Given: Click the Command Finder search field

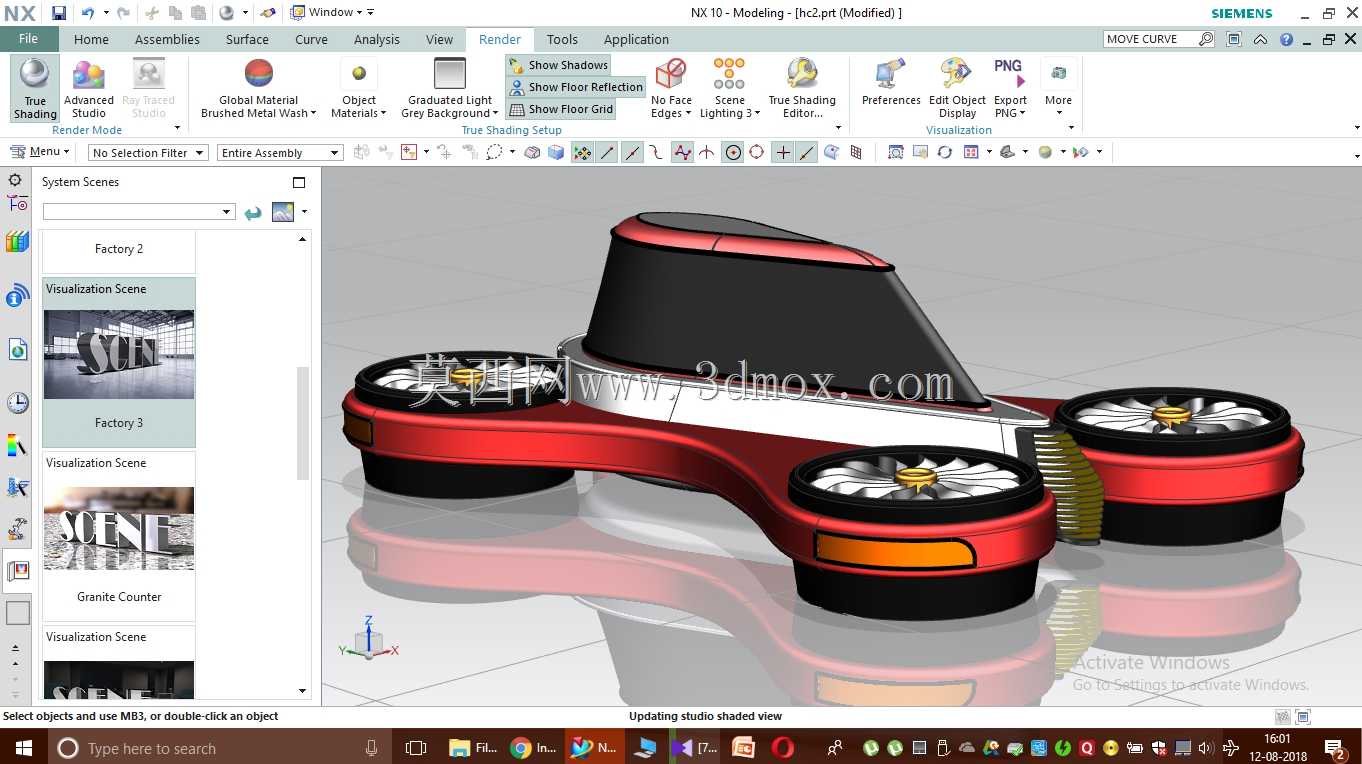Looking at the screenshot, I should click(x=1150, y=39).
